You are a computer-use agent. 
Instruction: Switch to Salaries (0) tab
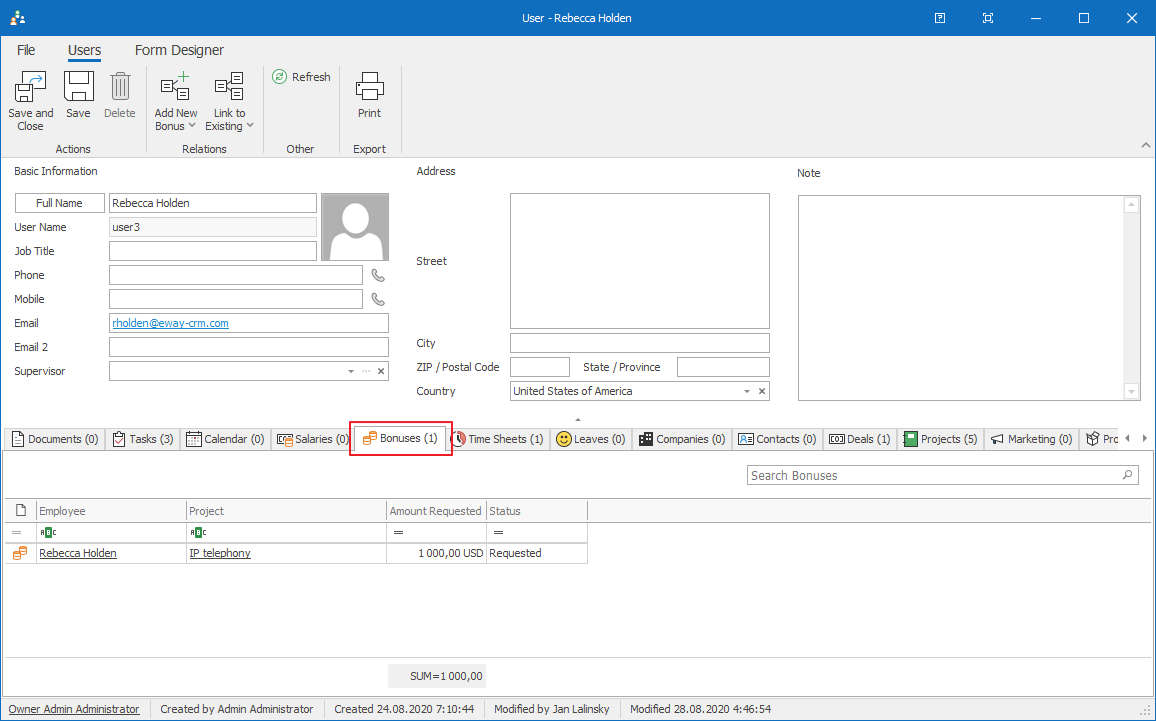pos(313,439)
